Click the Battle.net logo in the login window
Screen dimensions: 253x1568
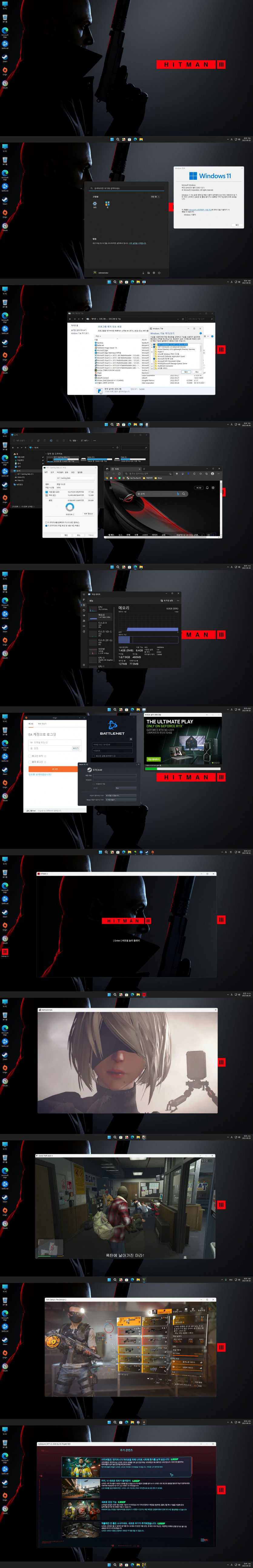[112, 724]
